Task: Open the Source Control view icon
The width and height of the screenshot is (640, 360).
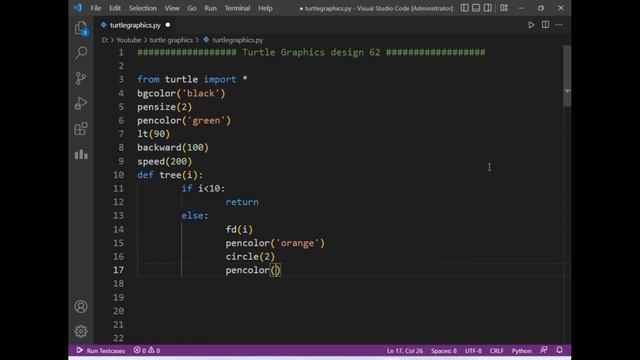Action: pos(81,78)
